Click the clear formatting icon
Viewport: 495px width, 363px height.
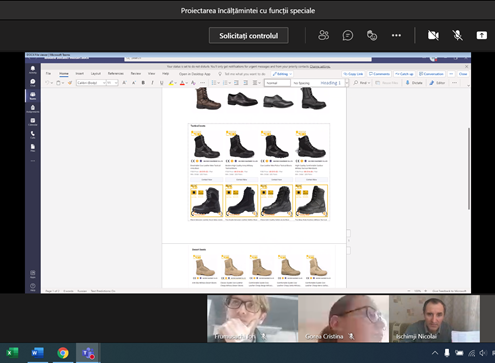pyautogui.click(x=193, y=83)
